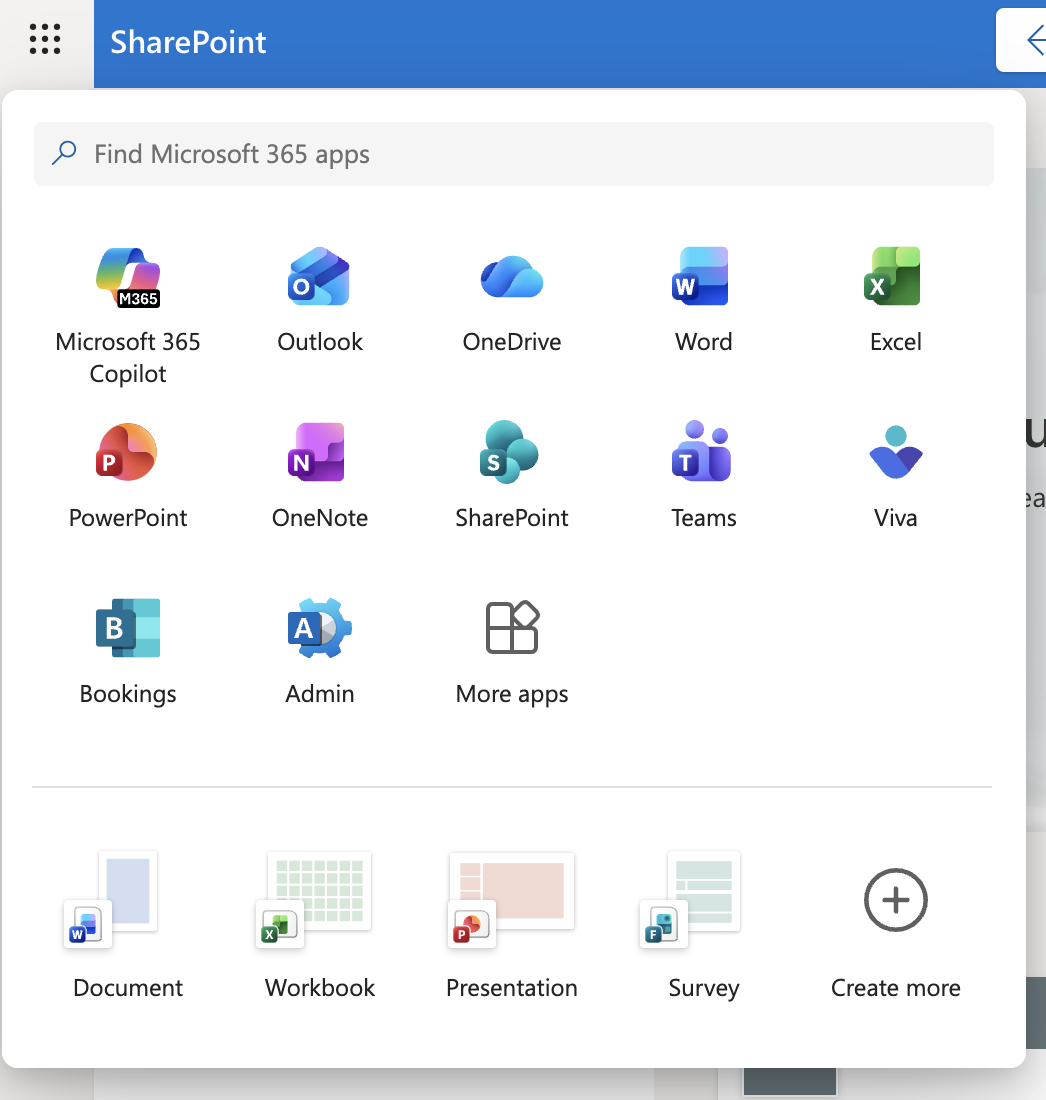Click the Find Microsoft 365 apps search box

513,153
